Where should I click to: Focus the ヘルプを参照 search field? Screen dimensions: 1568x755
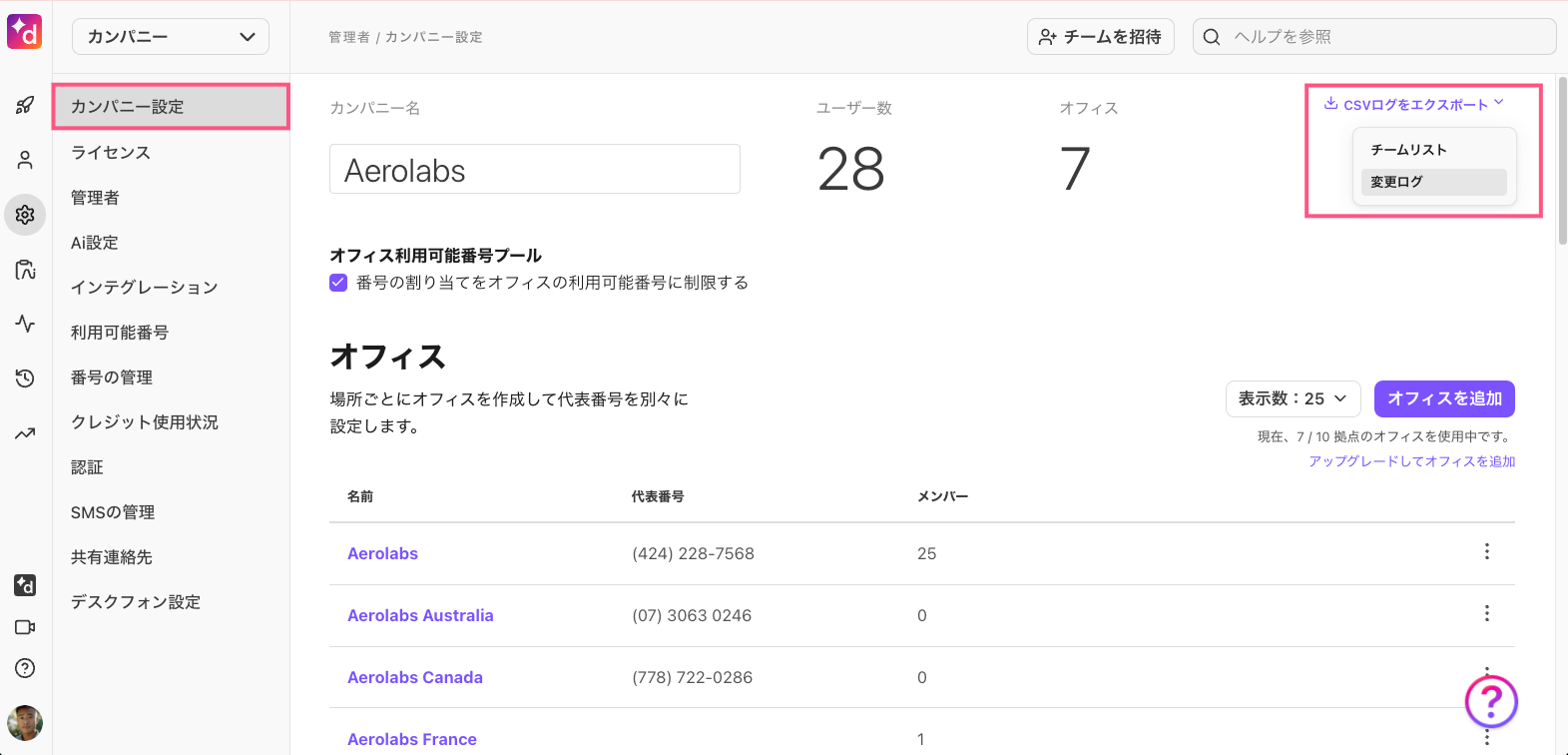[x=1374, y=37]
